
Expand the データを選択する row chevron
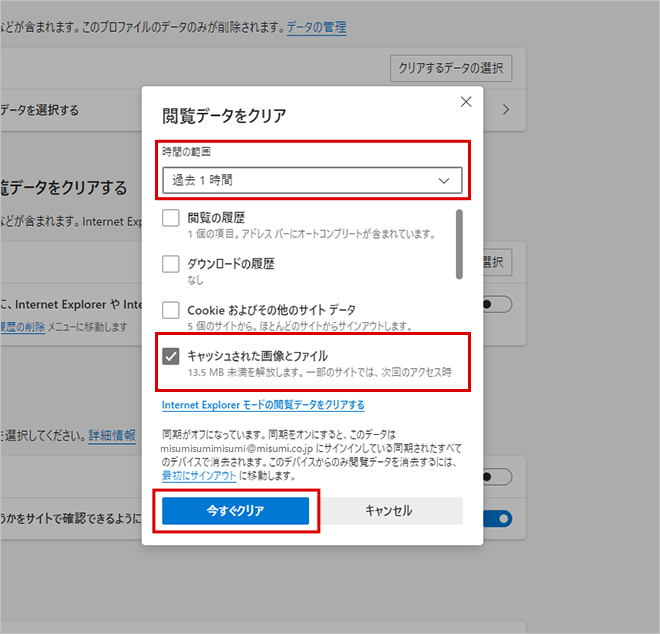(x=505, y=109)
